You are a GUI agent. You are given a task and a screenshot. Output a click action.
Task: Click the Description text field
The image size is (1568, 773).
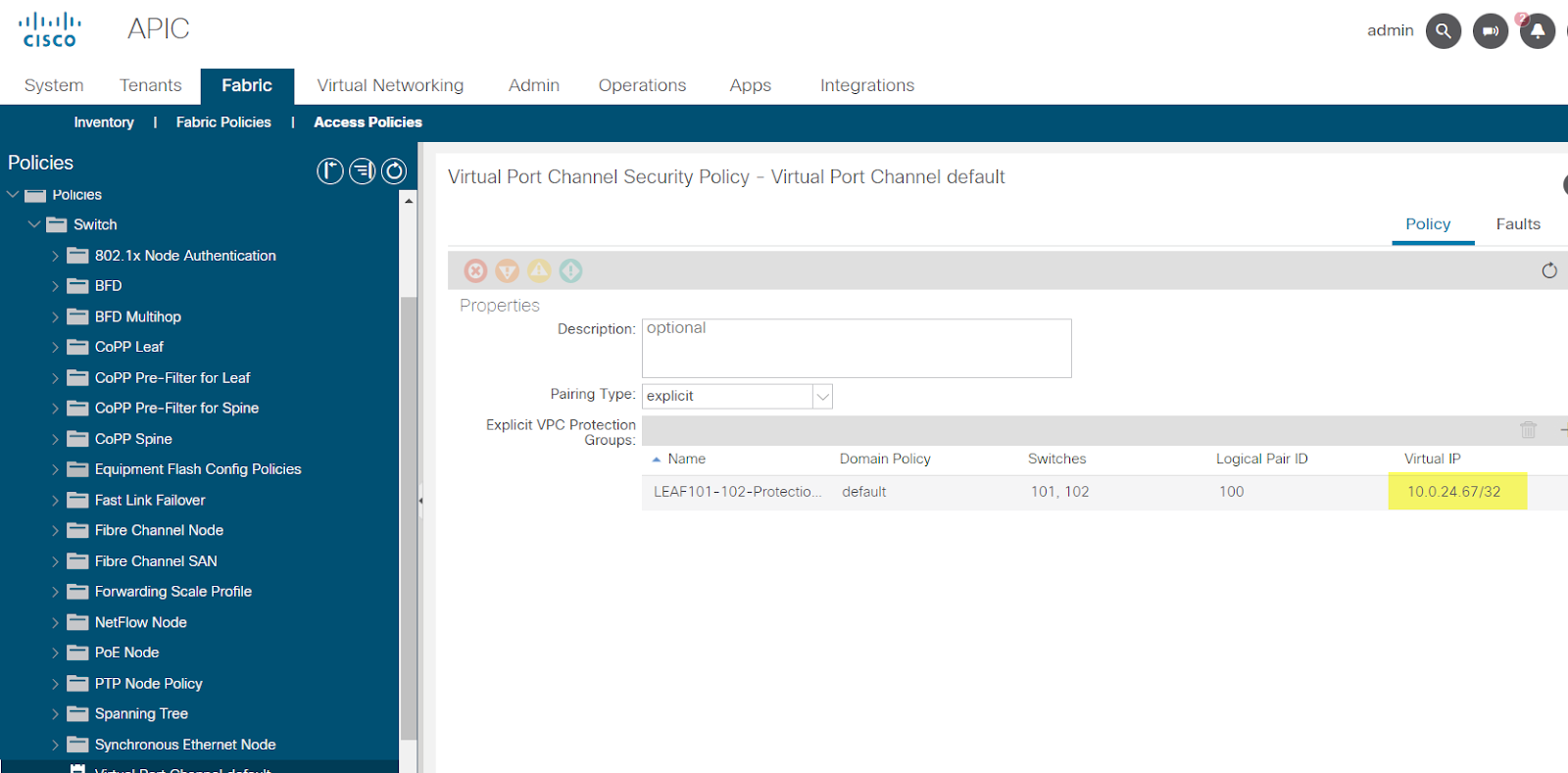pyautogui.click(x=857, y=348)
